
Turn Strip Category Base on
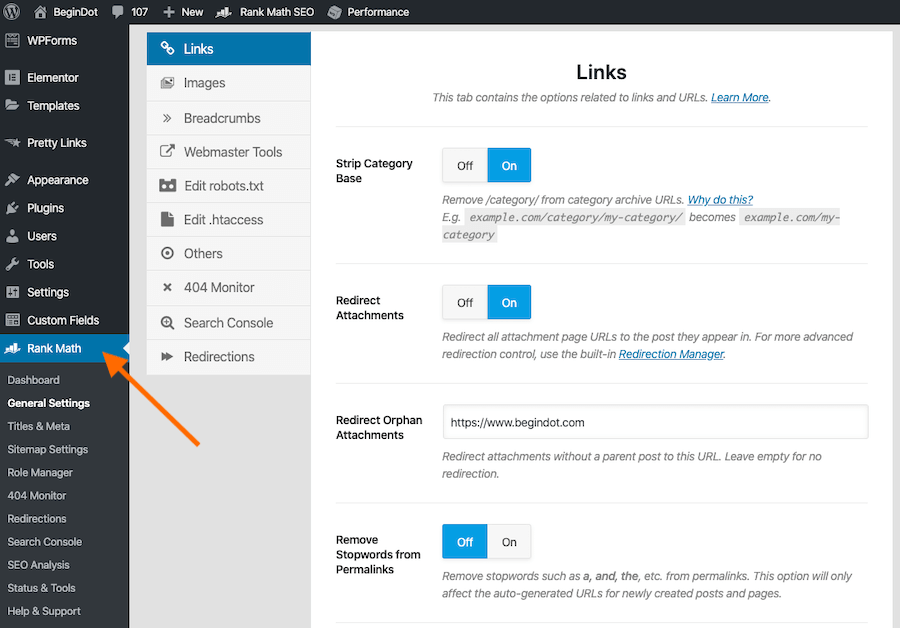click(x=509, y=165)
